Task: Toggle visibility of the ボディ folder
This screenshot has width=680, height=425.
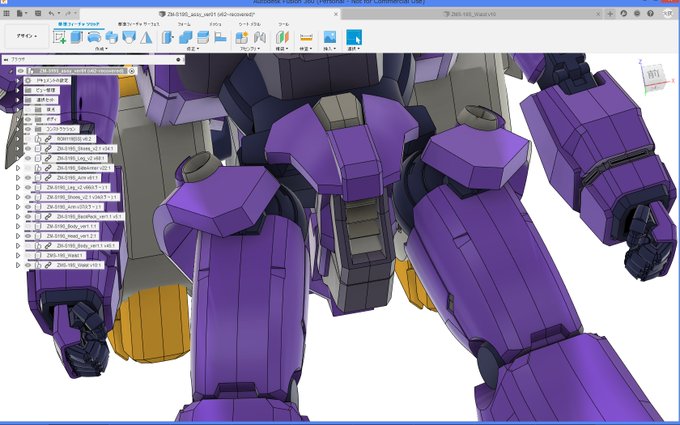Action: point(28,119)
